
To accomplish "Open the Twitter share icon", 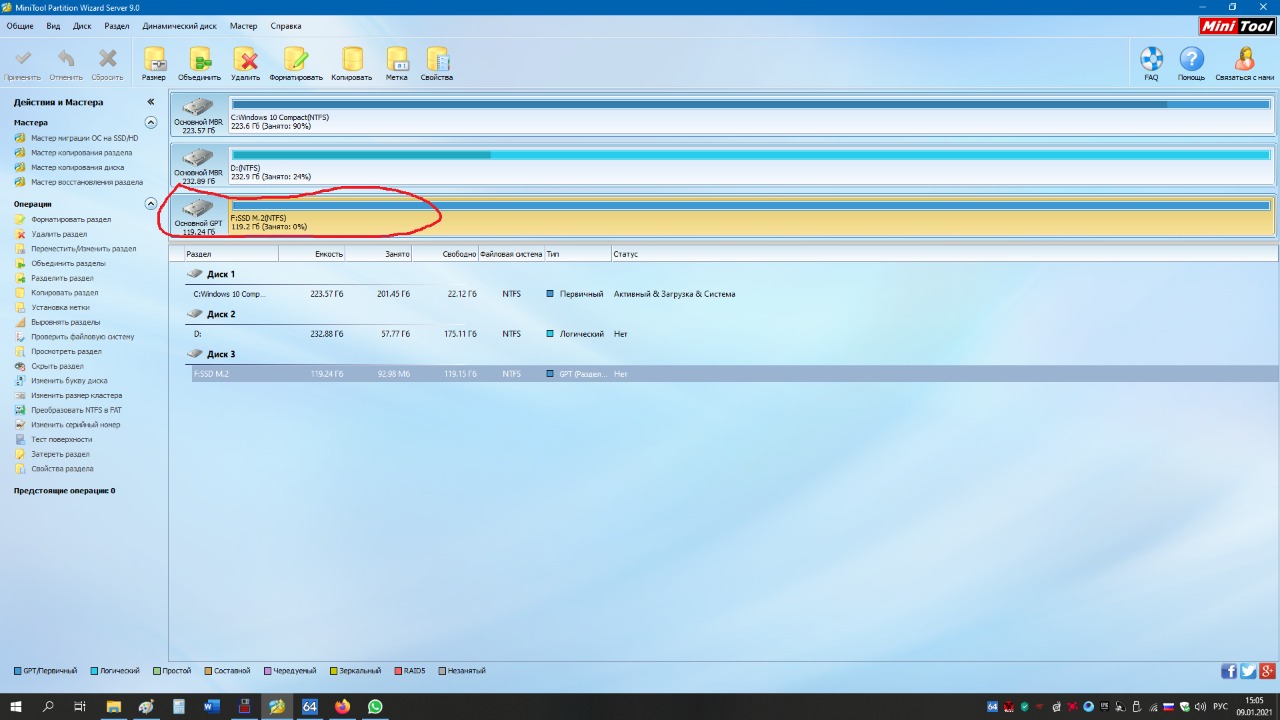I will point(1248,671).
